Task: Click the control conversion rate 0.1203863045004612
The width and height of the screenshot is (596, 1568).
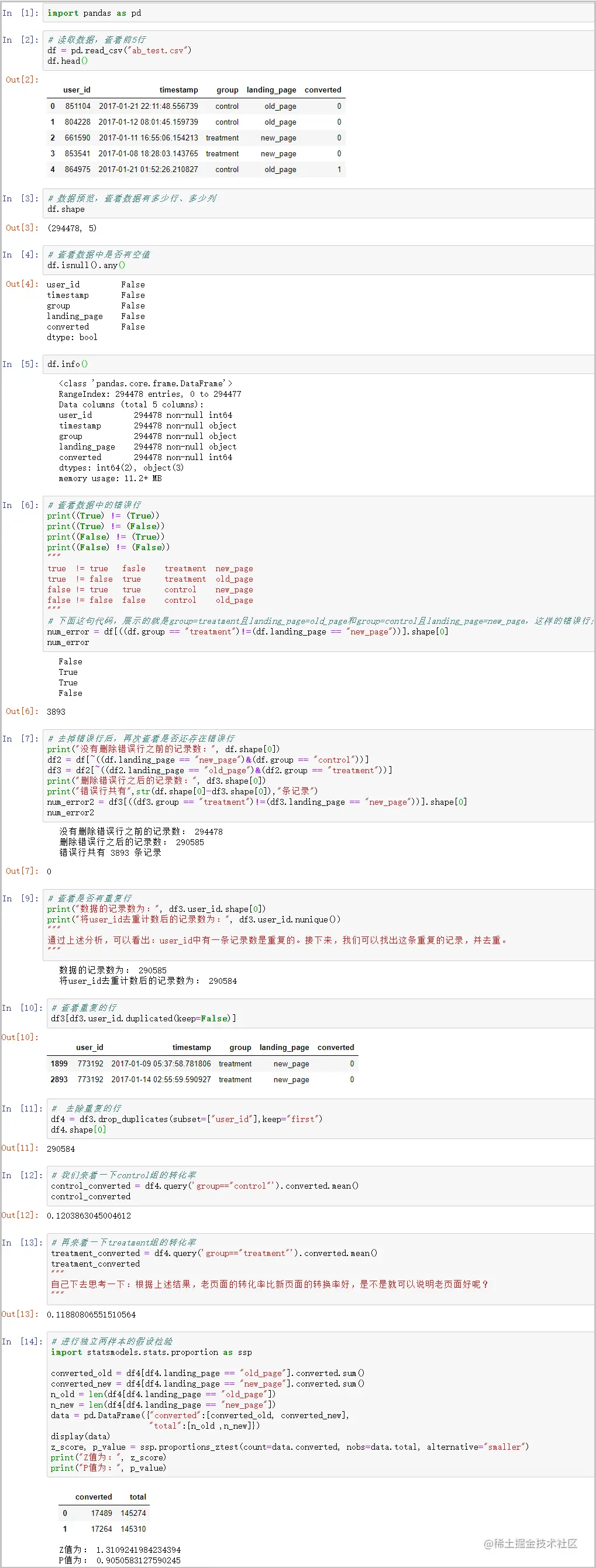Action: click(89, 1216)
